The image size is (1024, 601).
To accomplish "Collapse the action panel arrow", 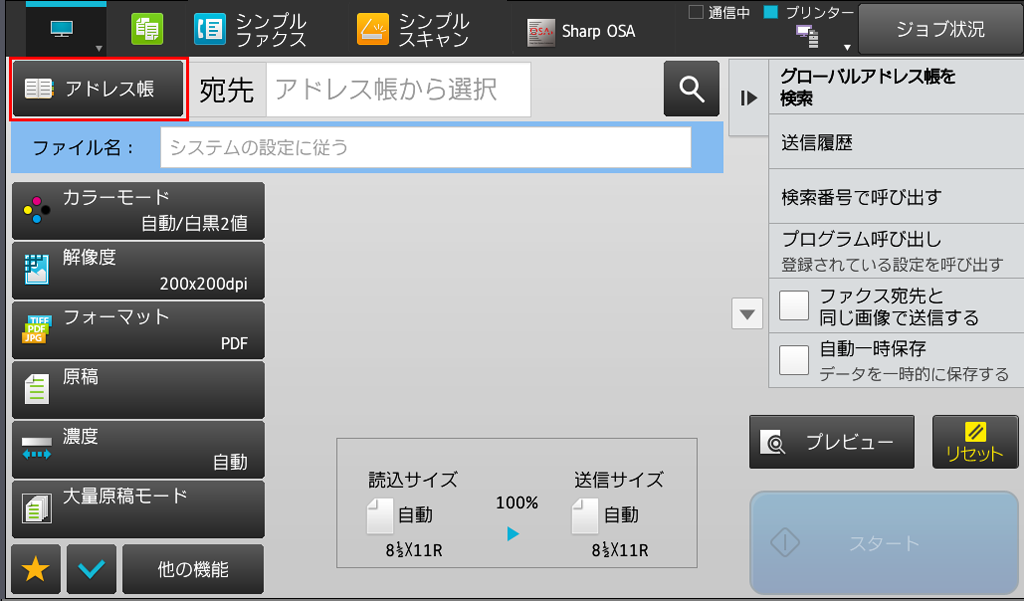I will 748,98.
